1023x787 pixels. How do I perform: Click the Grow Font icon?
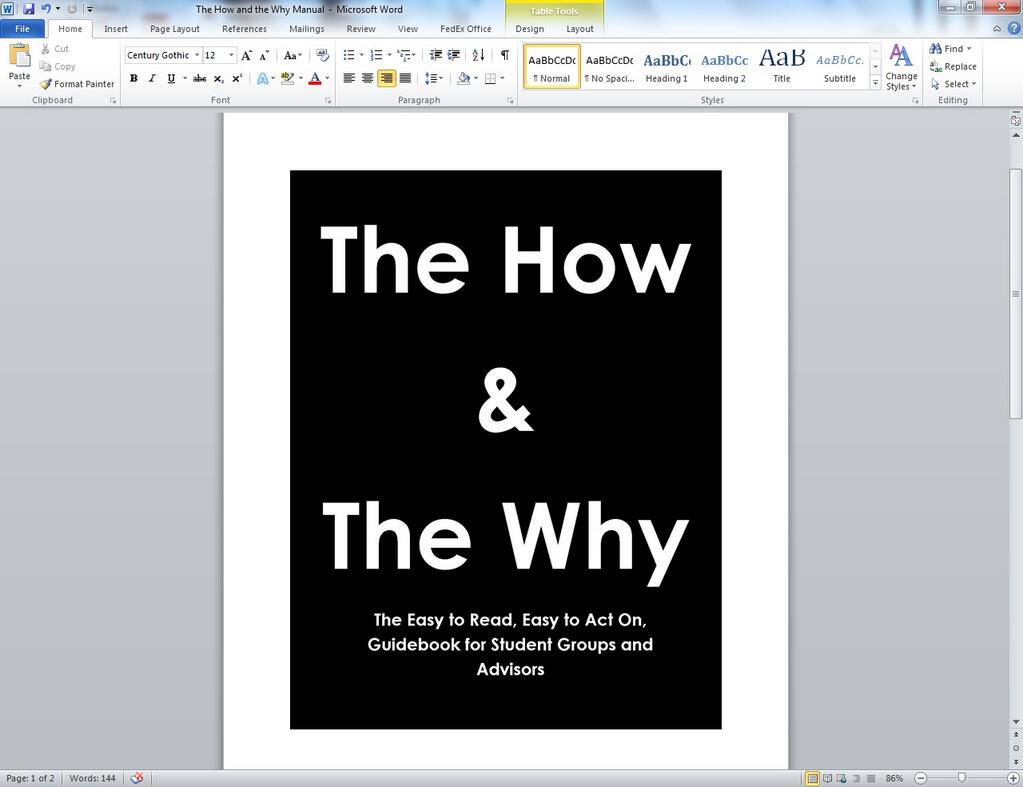pyautogui.click(x=247, y=55)
